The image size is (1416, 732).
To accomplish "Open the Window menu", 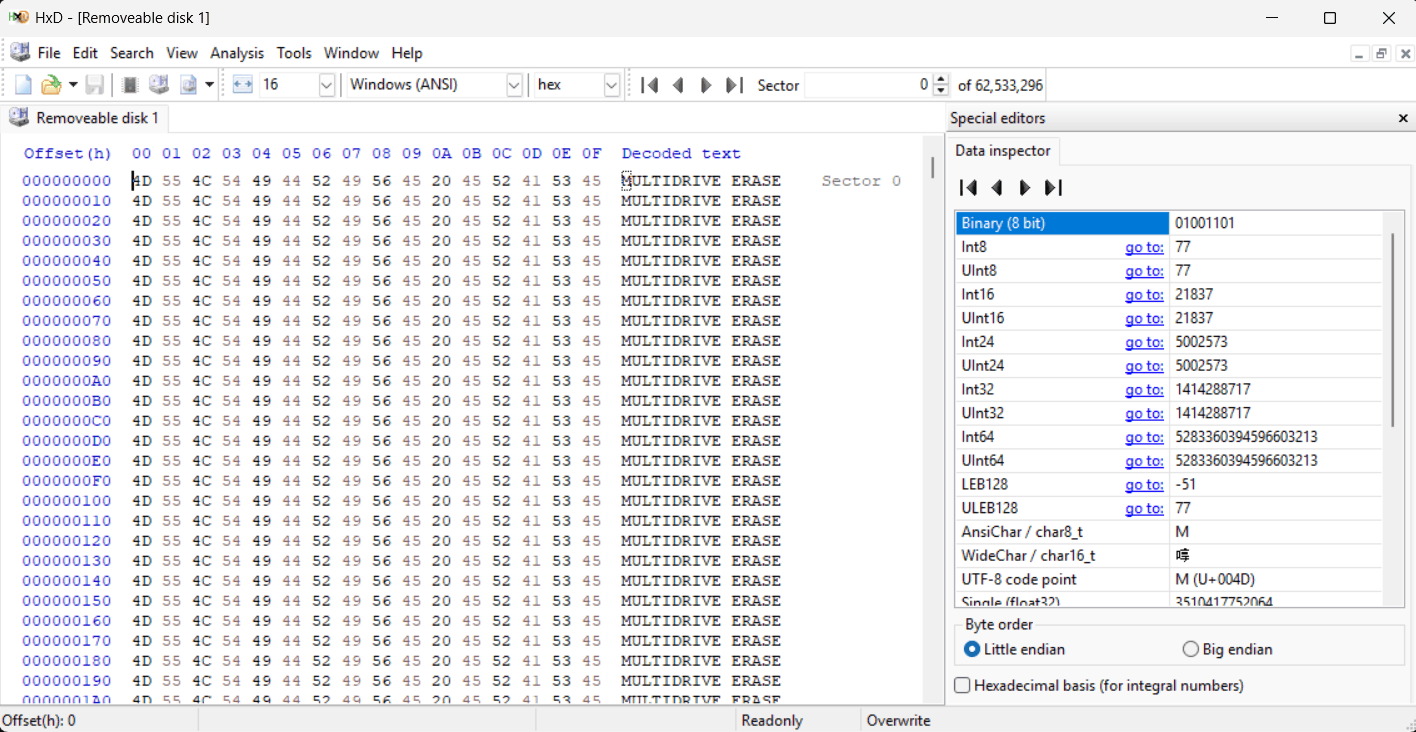I will pyautogui.click(x=351, y=53).
